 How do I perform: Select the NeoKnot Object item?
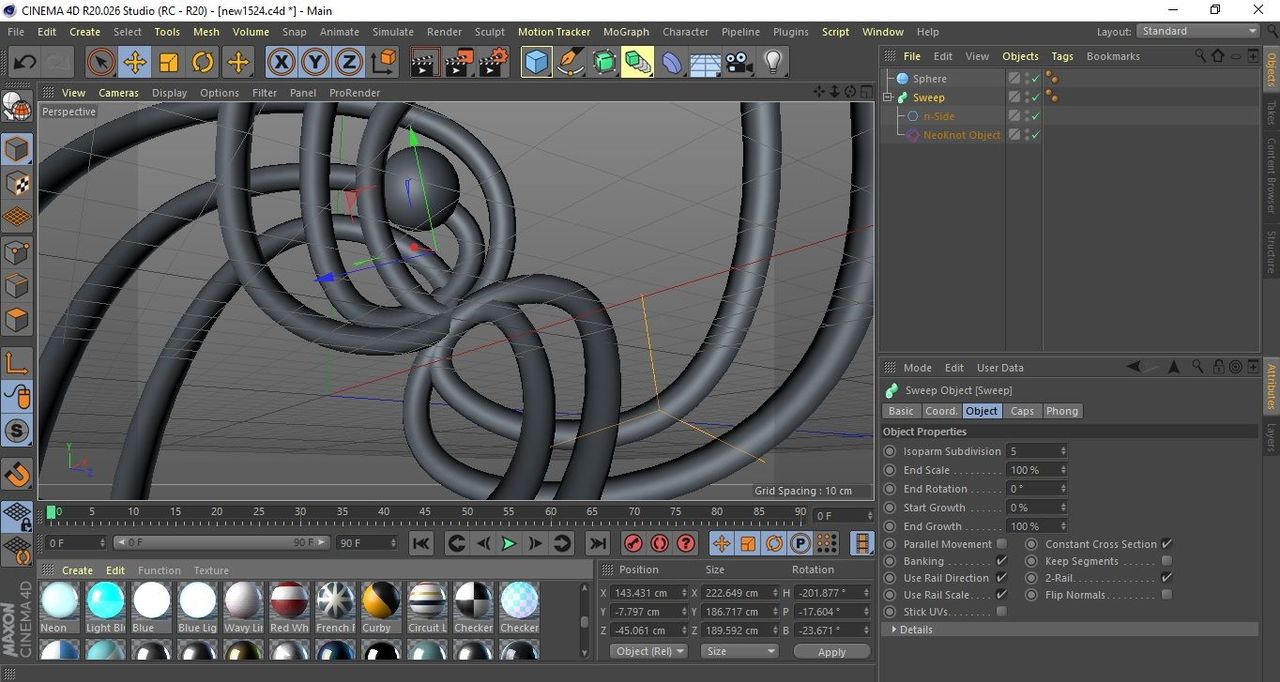(961, 135)
